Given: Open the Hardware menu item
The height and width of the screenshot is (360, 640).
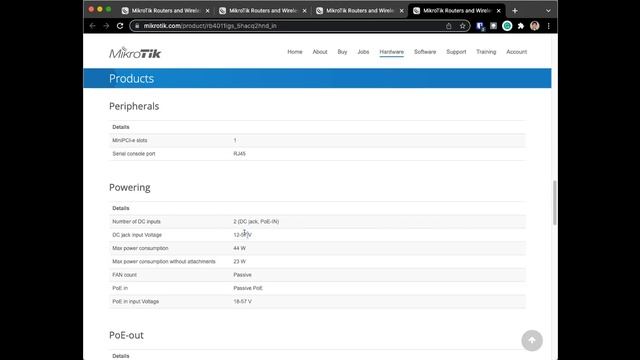Looking at the screenshot, I should (391, 52).
